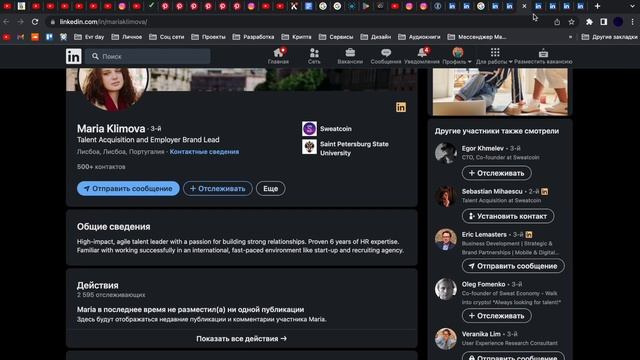Image resolution: width=640 pixels, height=360 pixels.
Task: Click the LinkedIn logo in the navigation bar
Action: click(x=73, y=56)
